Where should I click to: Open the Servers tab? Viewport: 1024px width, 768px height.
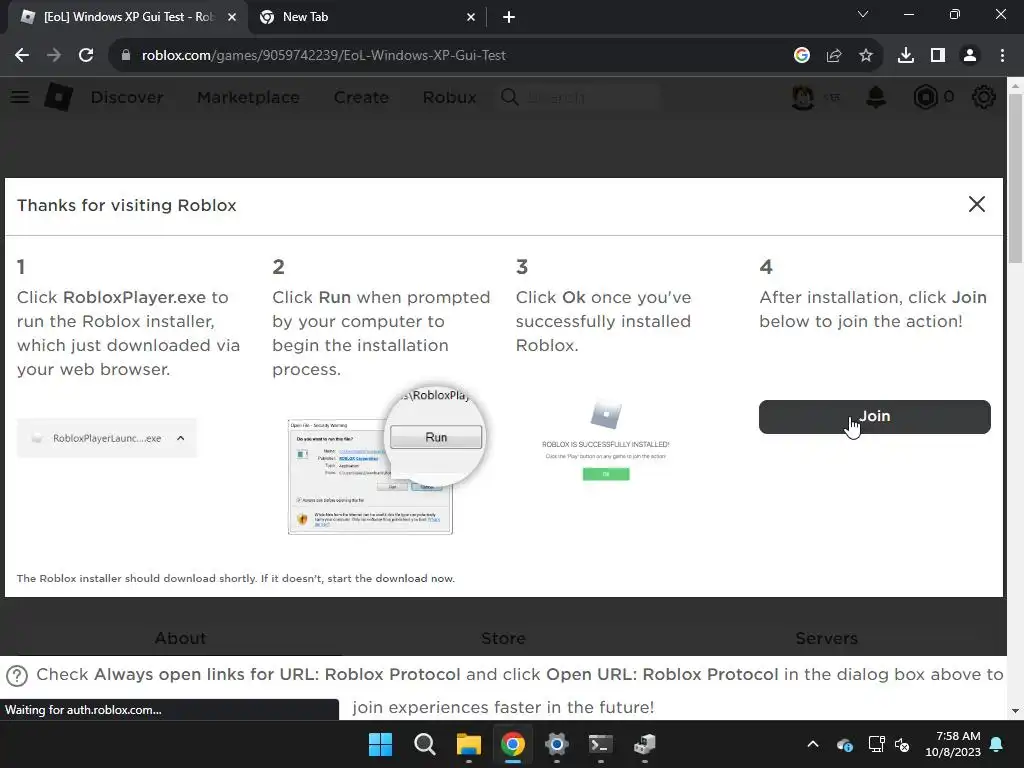coord(826,638)
